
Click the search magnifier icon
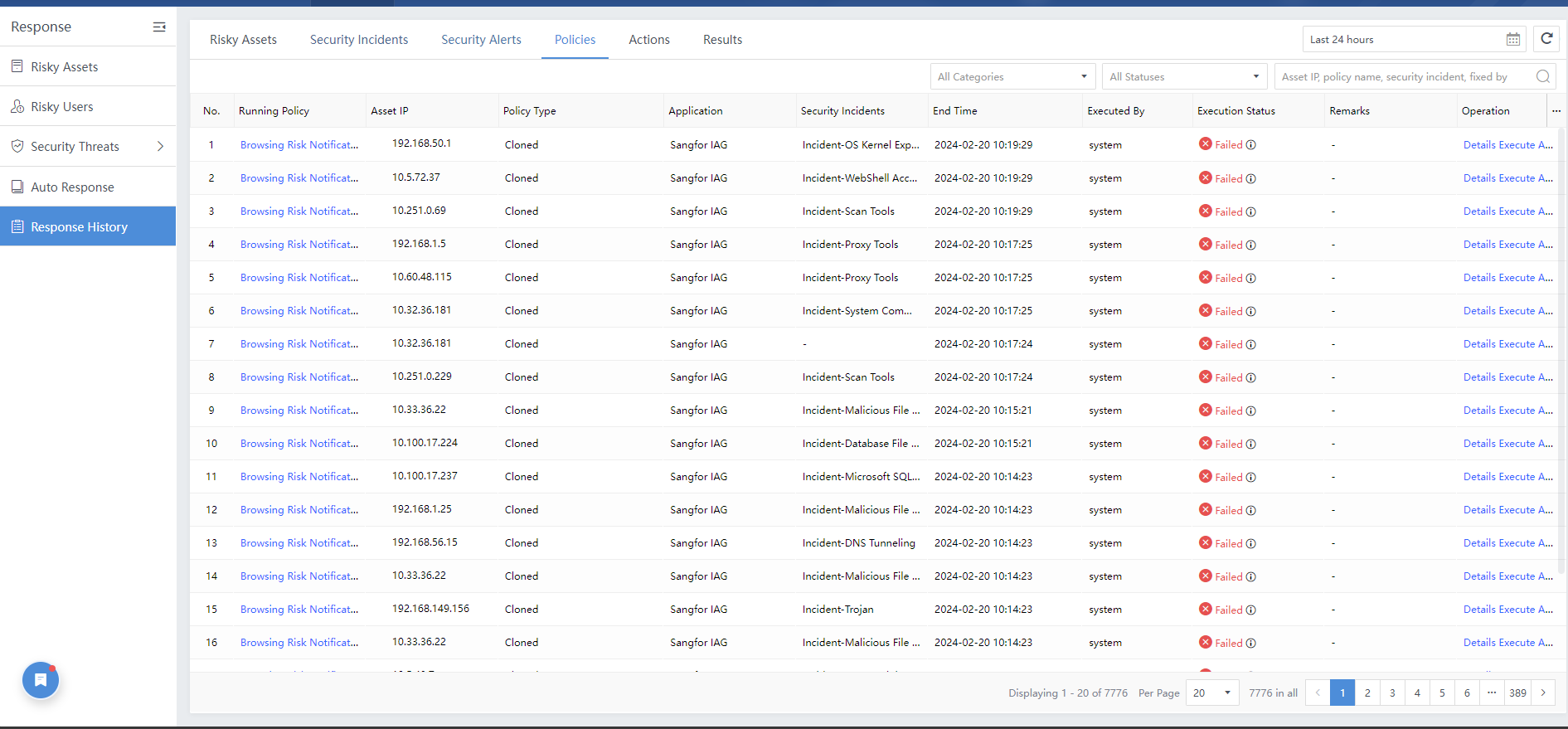click(1542, 77)
